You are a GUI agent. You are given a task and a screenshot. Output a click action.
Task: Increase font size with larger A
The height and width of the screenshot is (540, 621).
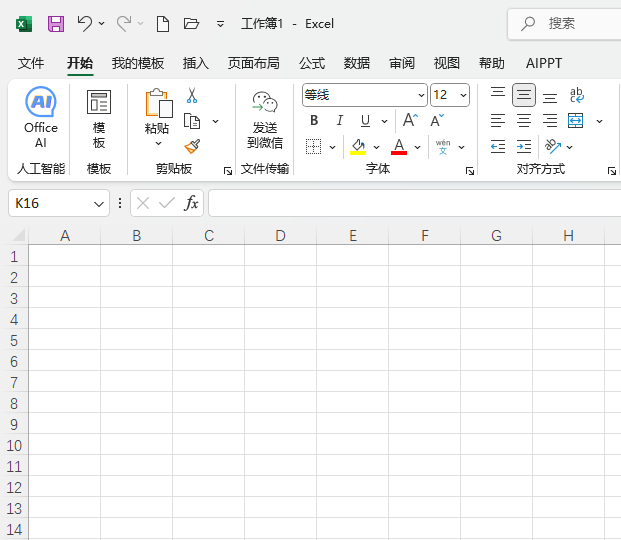(410, 120)
